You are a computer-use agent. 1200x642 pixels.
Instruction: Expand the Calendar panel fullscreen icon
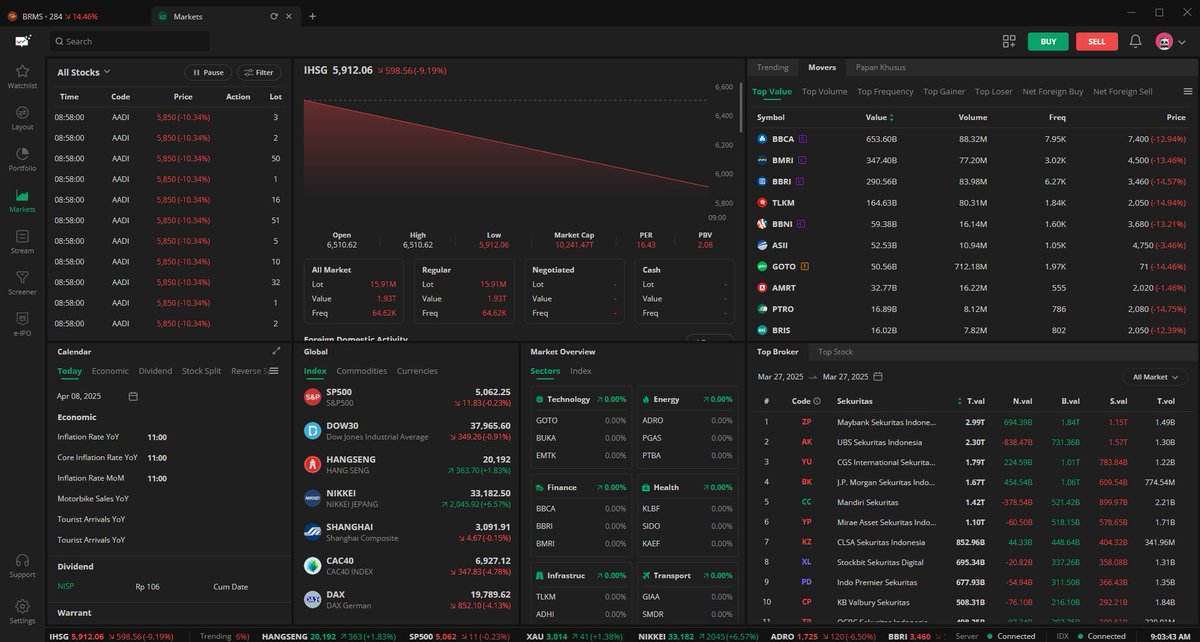[x=276, y=351]
